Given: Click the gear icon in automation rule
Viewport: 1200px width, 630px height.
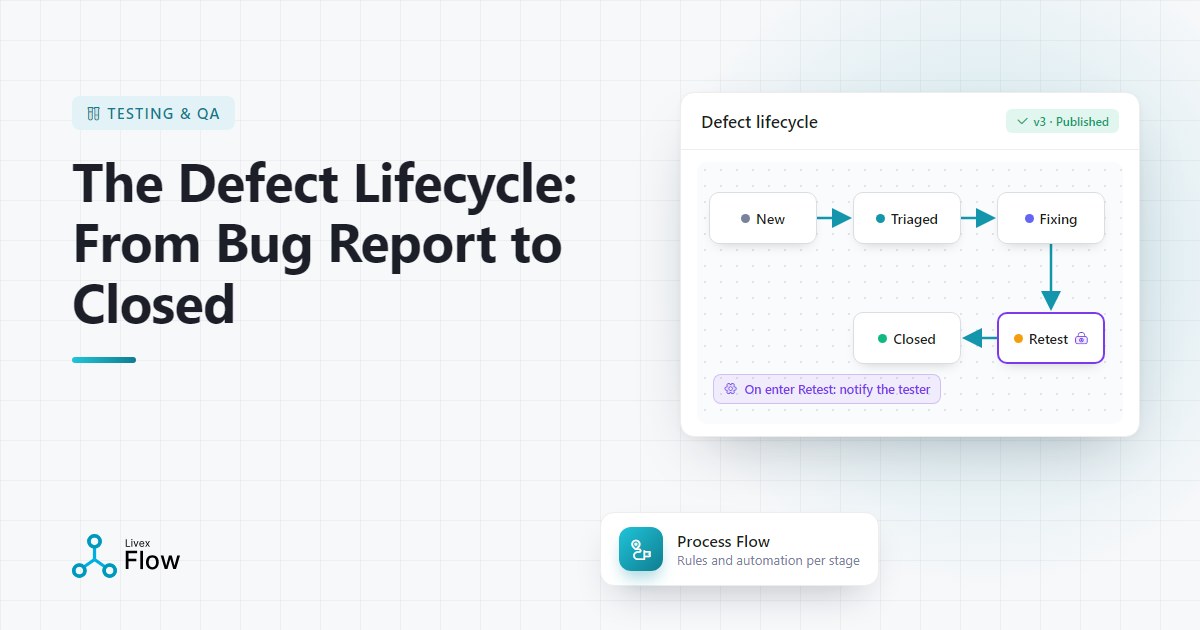Looking at the screenshot, I should [731, 389].
